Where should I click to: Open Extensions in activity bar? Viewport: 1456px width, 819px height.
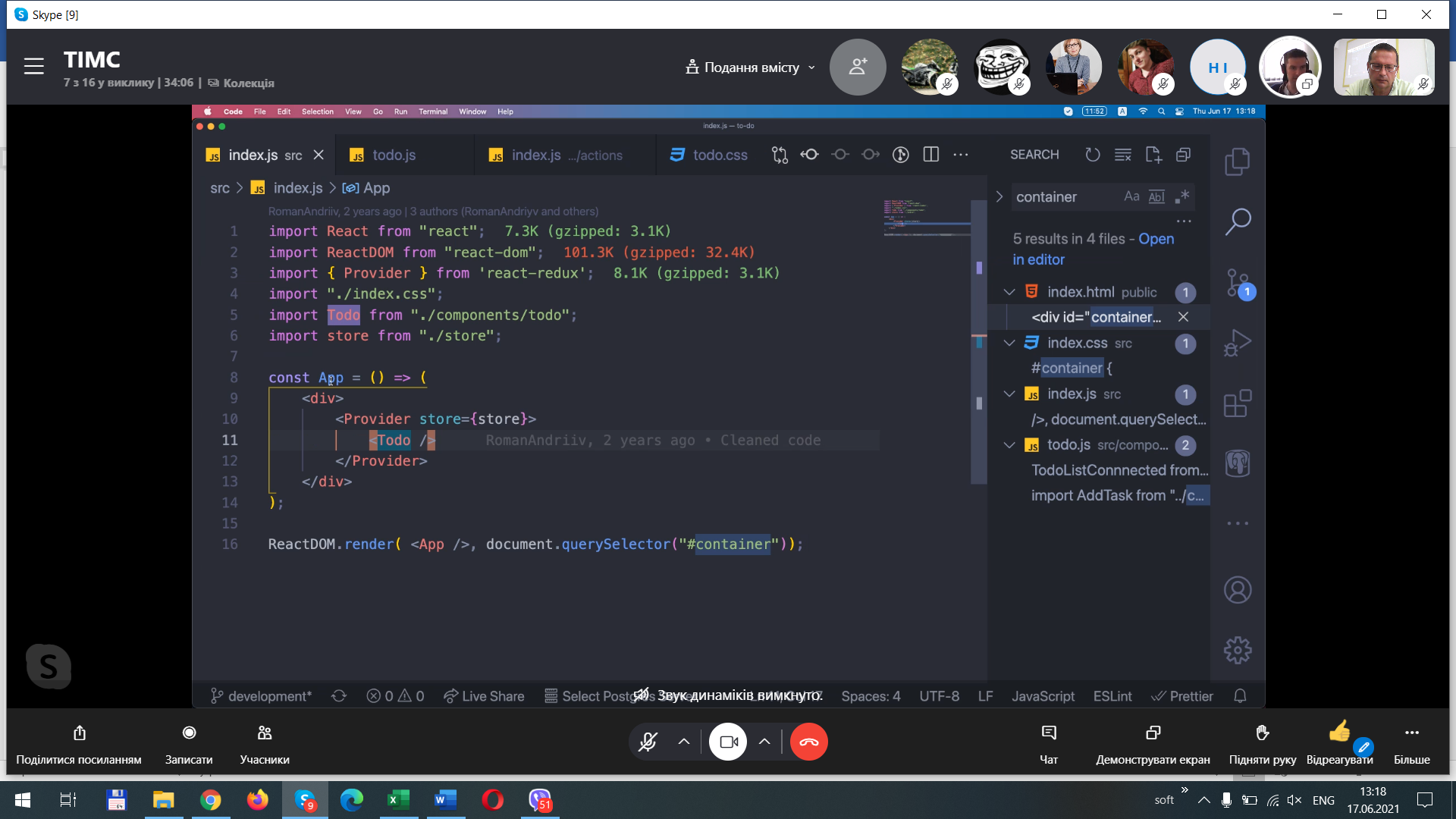[x=1238, y=403]
